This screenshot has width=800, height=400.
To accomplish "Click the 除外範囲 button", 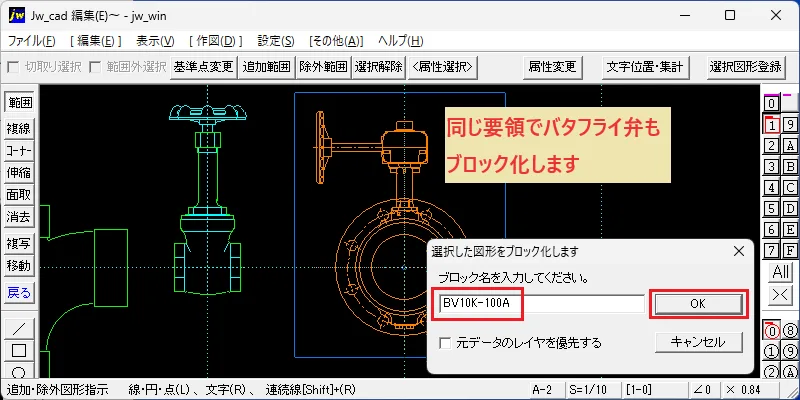I will (x=323, y=67).
